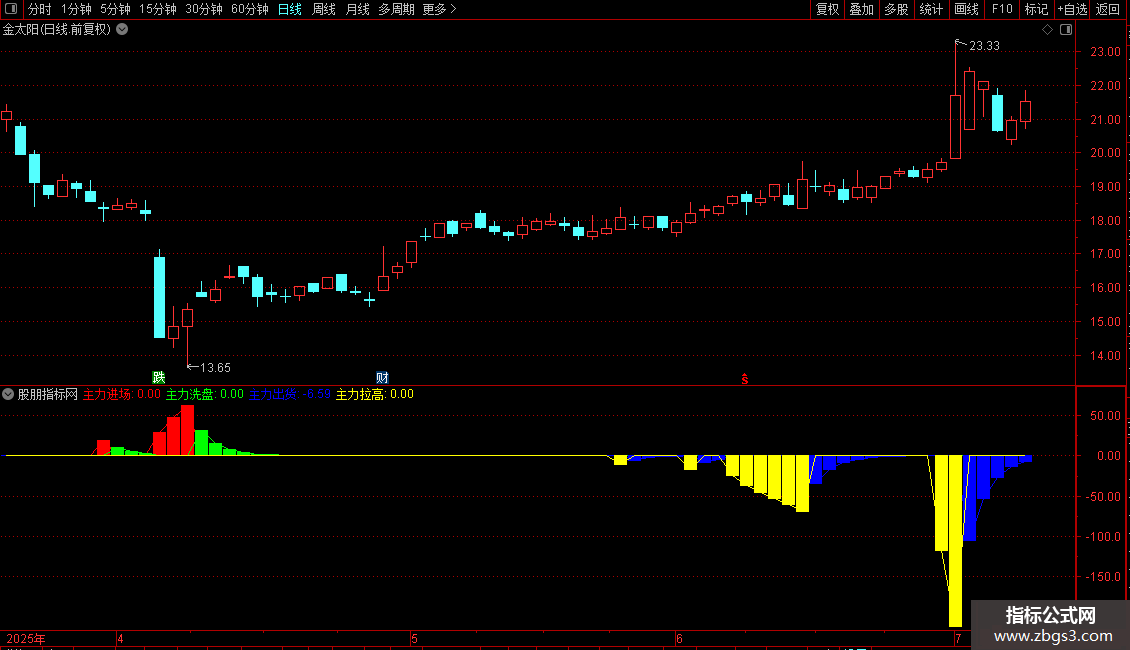Click the 标记 mark button
This screenshot has height=650, width=1130.
tap(1036, 9)
